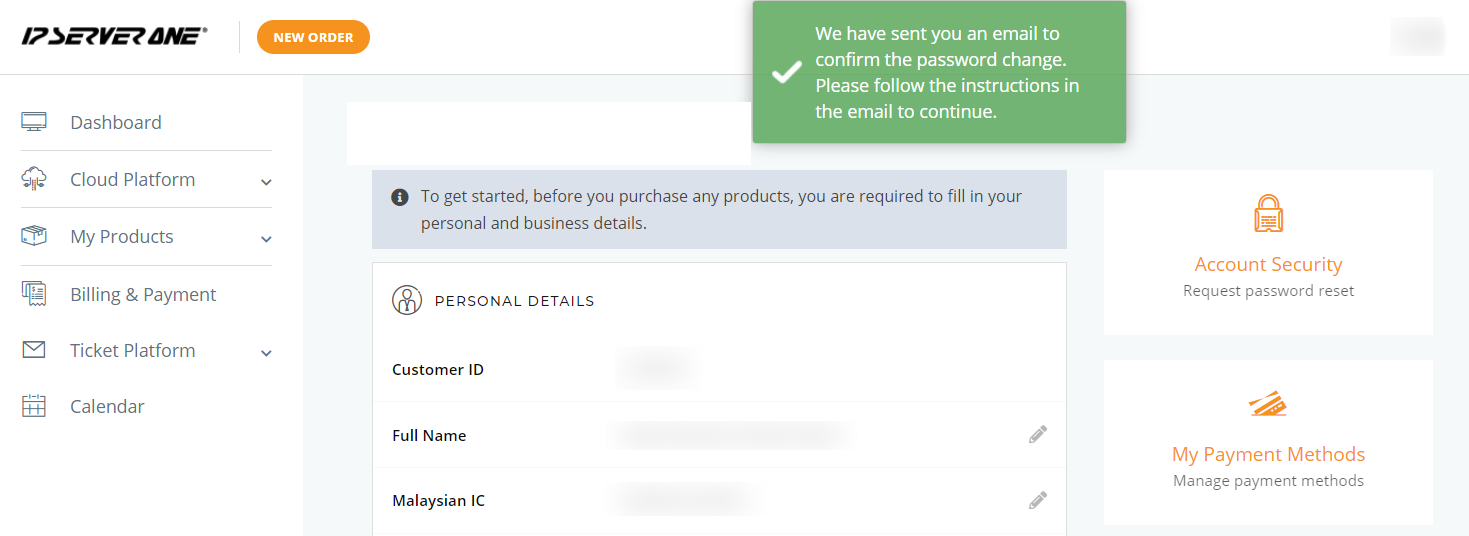Click the IP ServerOne logo

pos(115,36)
